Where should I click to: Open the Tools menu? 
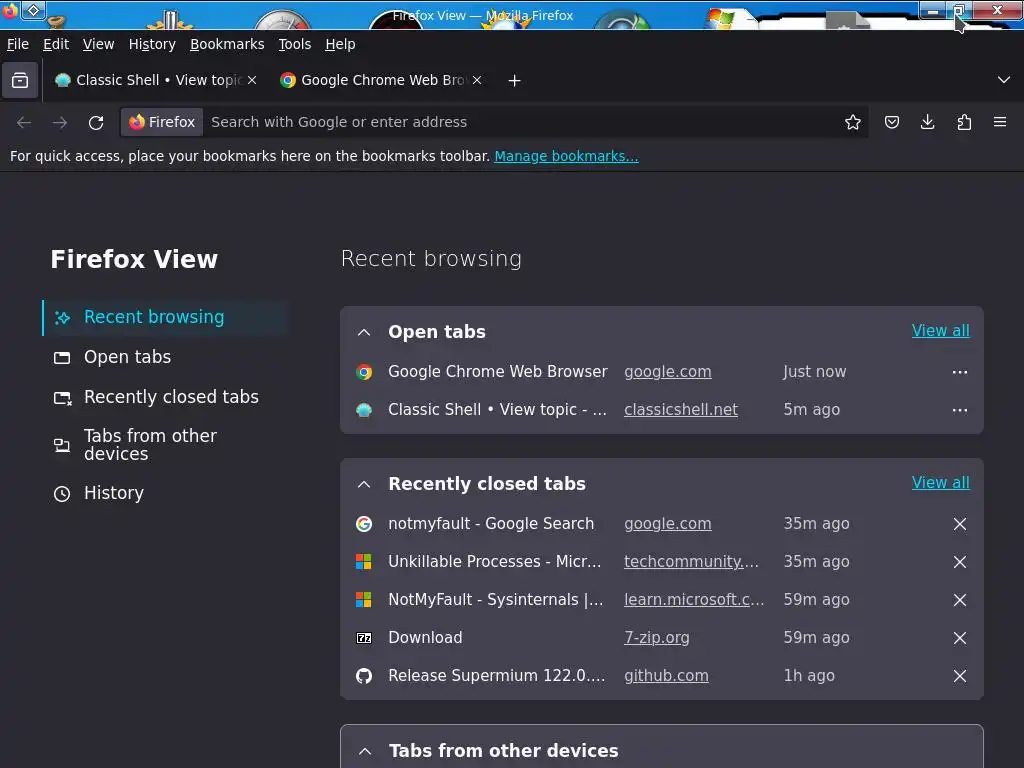point(295,44)
